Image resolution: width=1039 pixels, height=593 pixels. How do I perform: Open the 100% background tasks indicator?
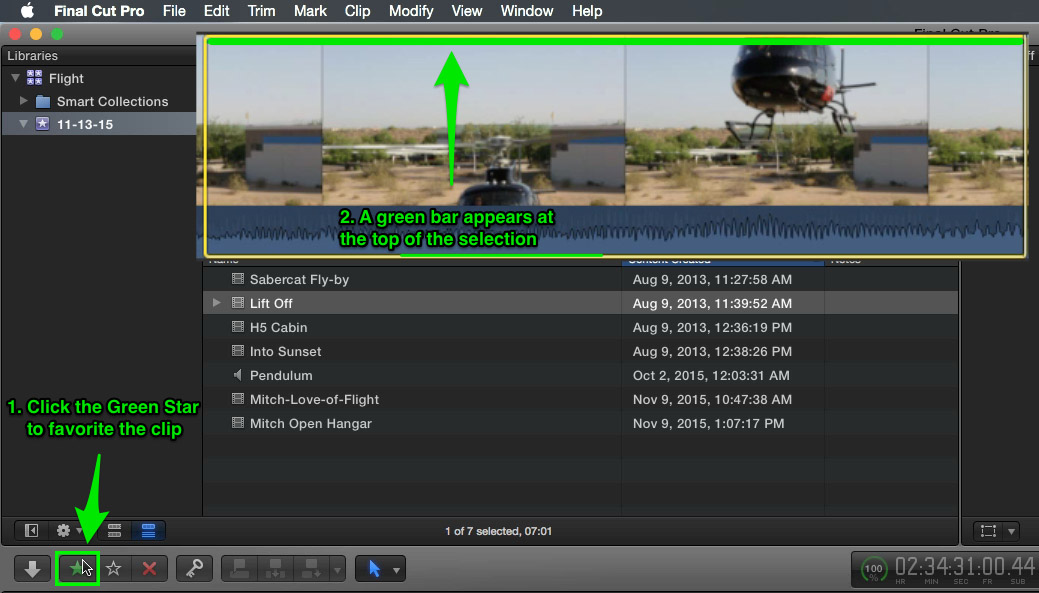(873, 569)
